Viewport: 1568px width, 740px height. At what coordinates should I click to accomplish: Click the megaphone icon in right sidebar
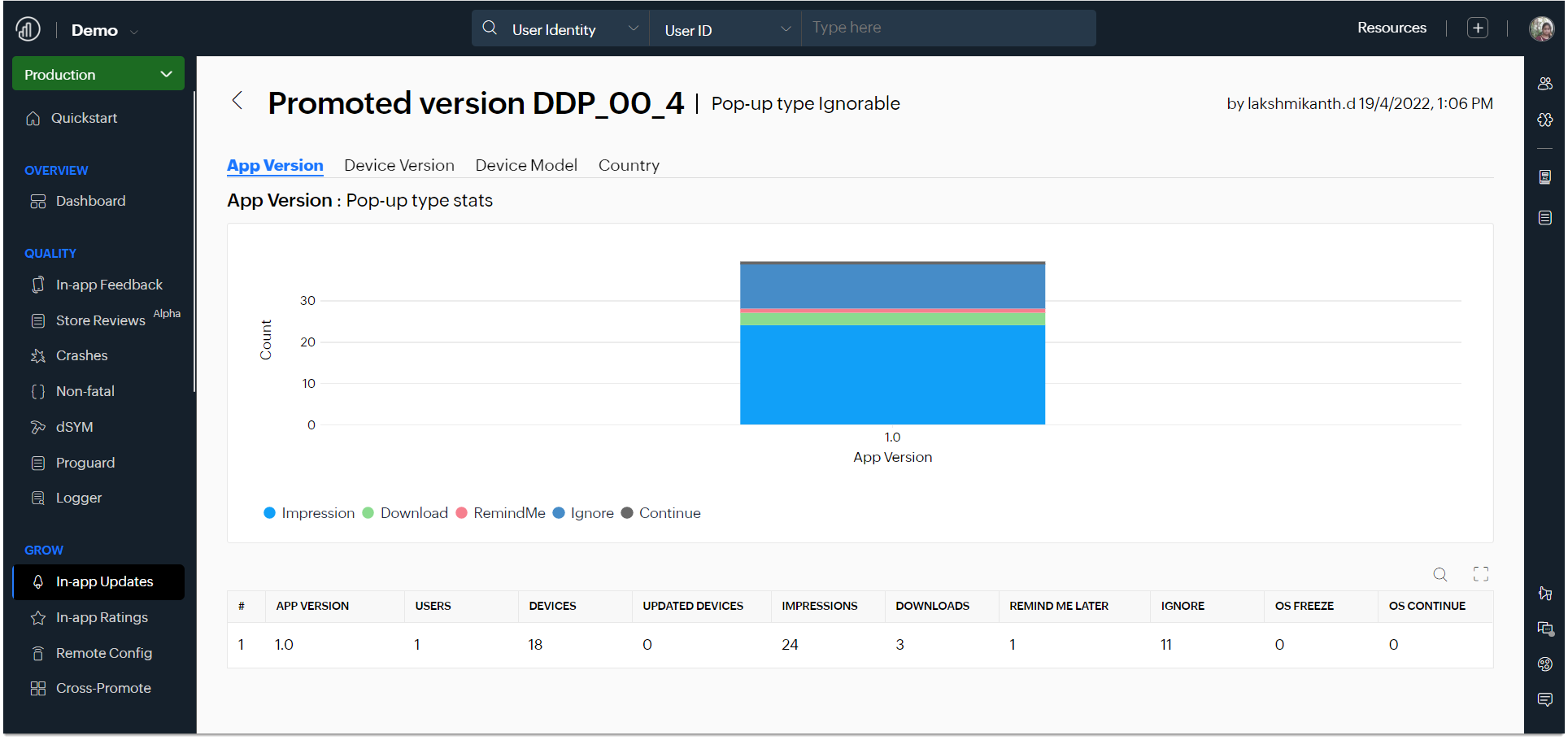1545,593
